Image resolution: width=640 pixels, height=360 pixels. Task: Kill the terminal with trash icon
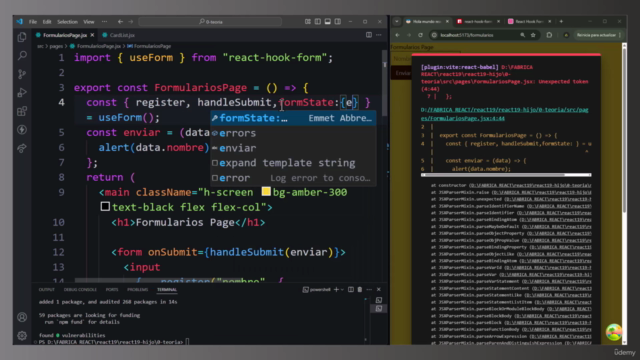(x=360, y=289)
